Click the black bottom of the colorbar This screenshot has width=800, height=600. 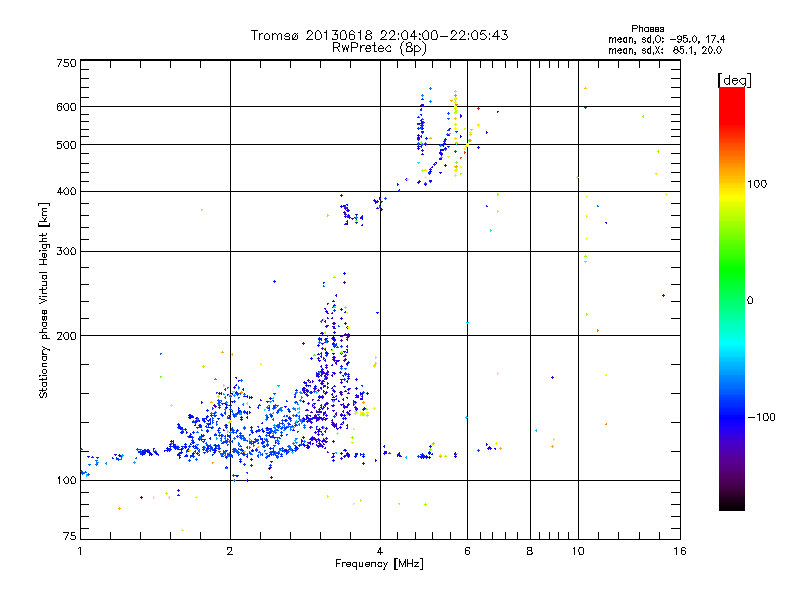pos(732,504)
